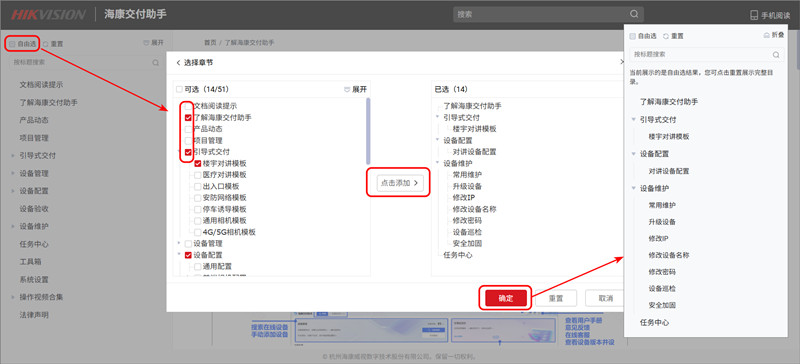Click the 展开 icon in the left sidebar
Viewport: 800px width, 364px height.
pos(146,43)
